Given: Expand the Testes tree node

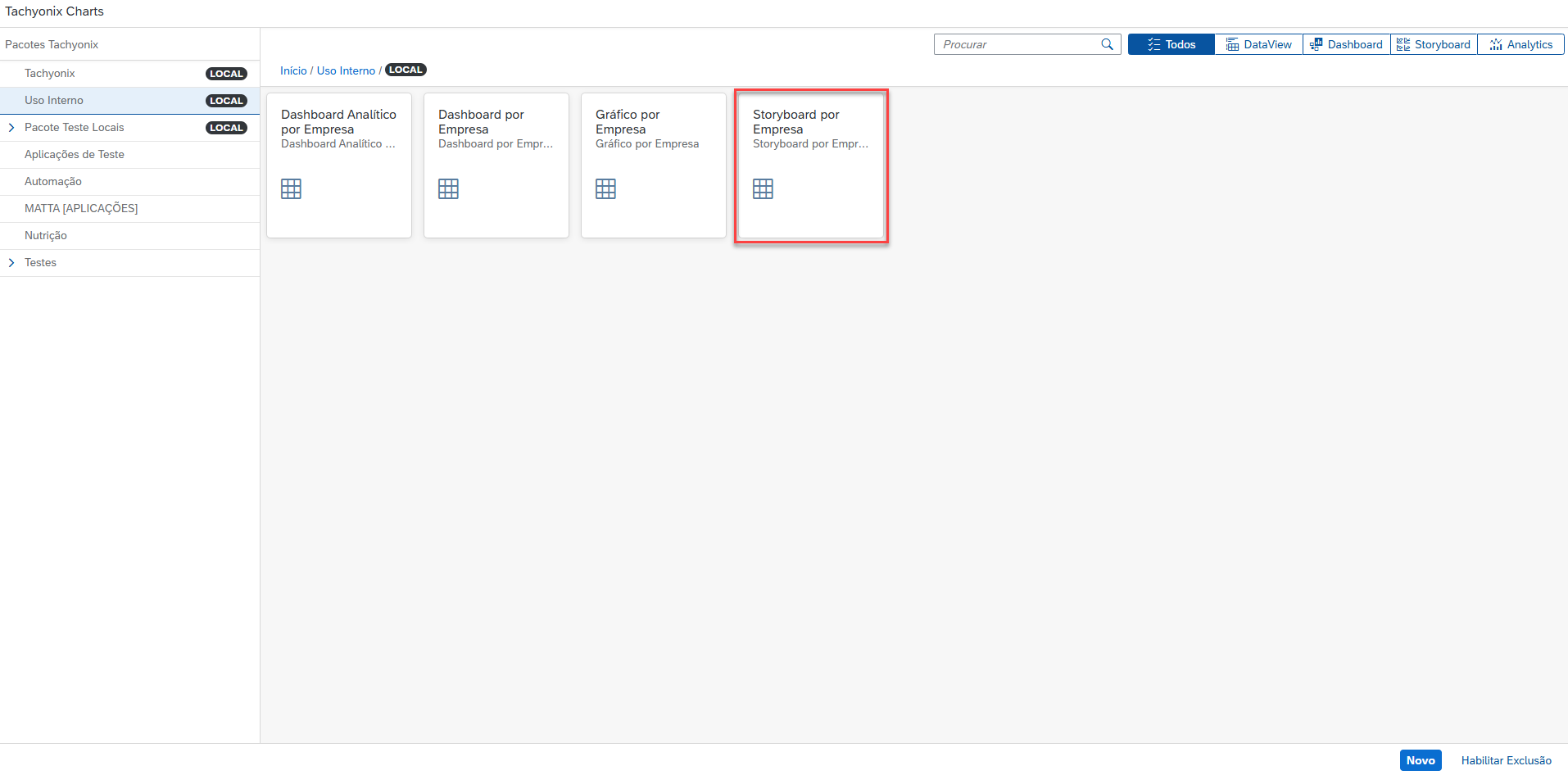Looking at the screenshot, I should coord(11,263).
